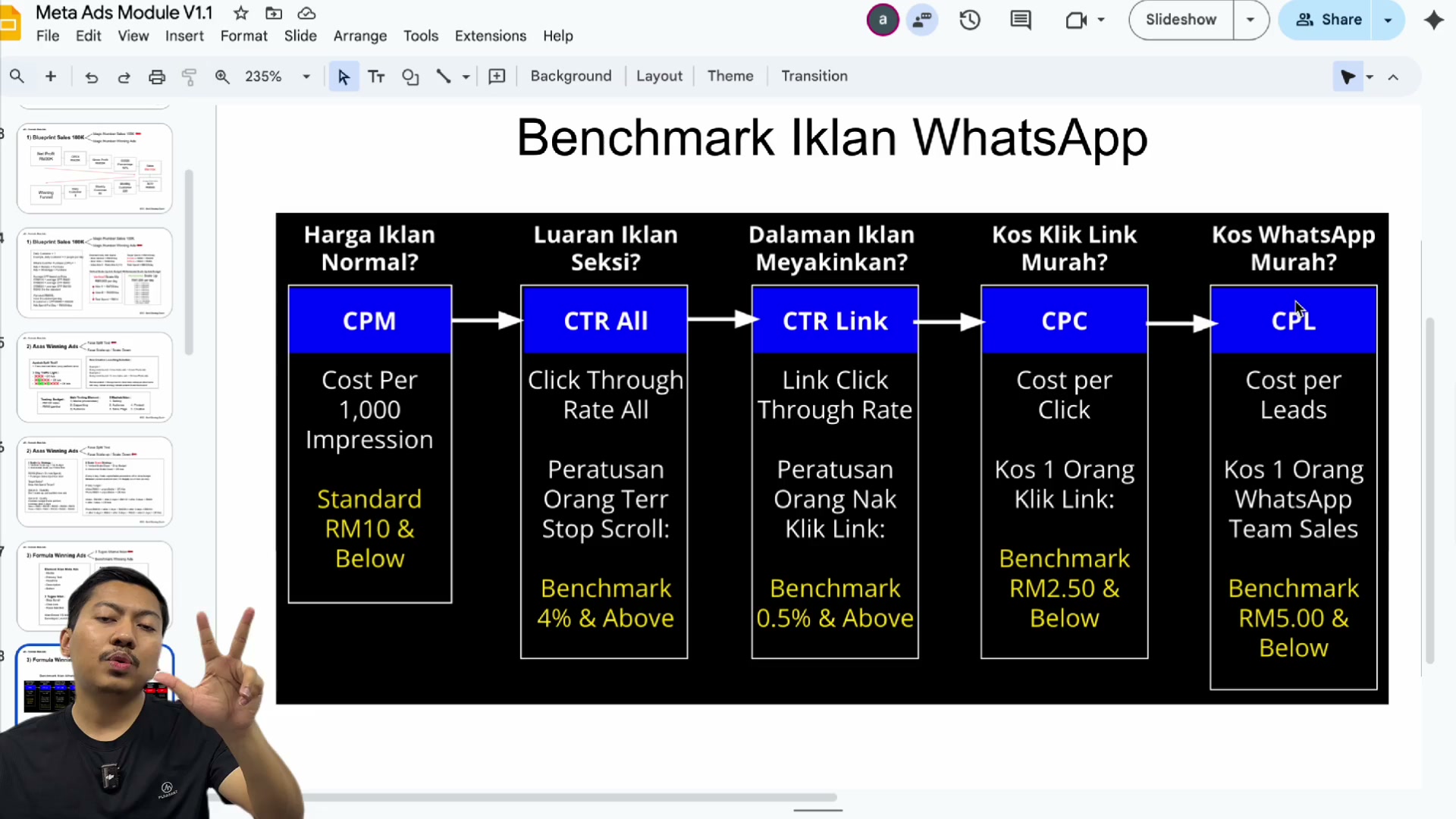Add a comment from toolbar
1456x819 pixels.
click(497, 77)
